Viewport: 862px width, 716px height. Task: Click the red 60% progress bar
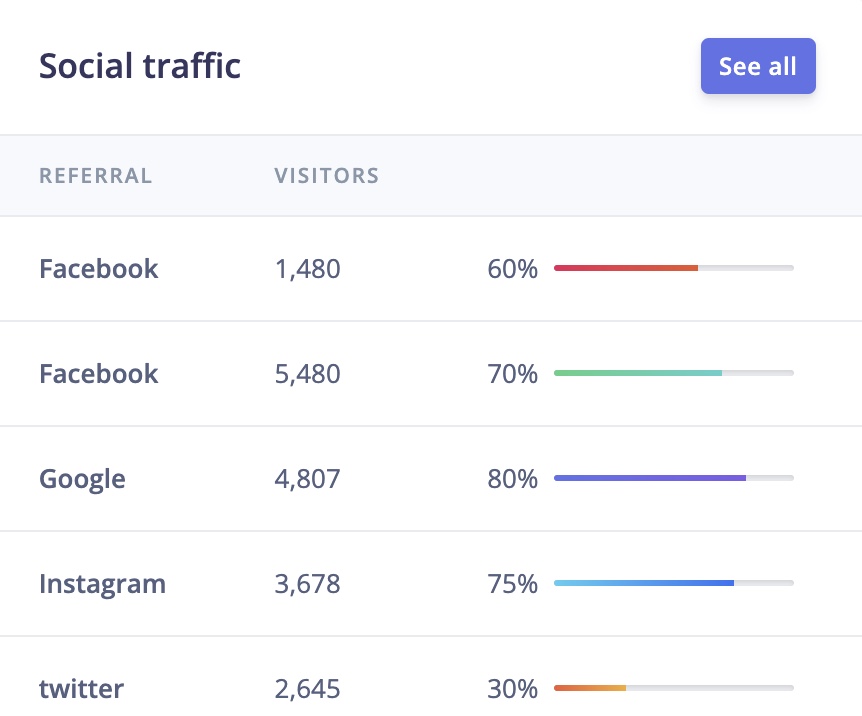point(673,268)
